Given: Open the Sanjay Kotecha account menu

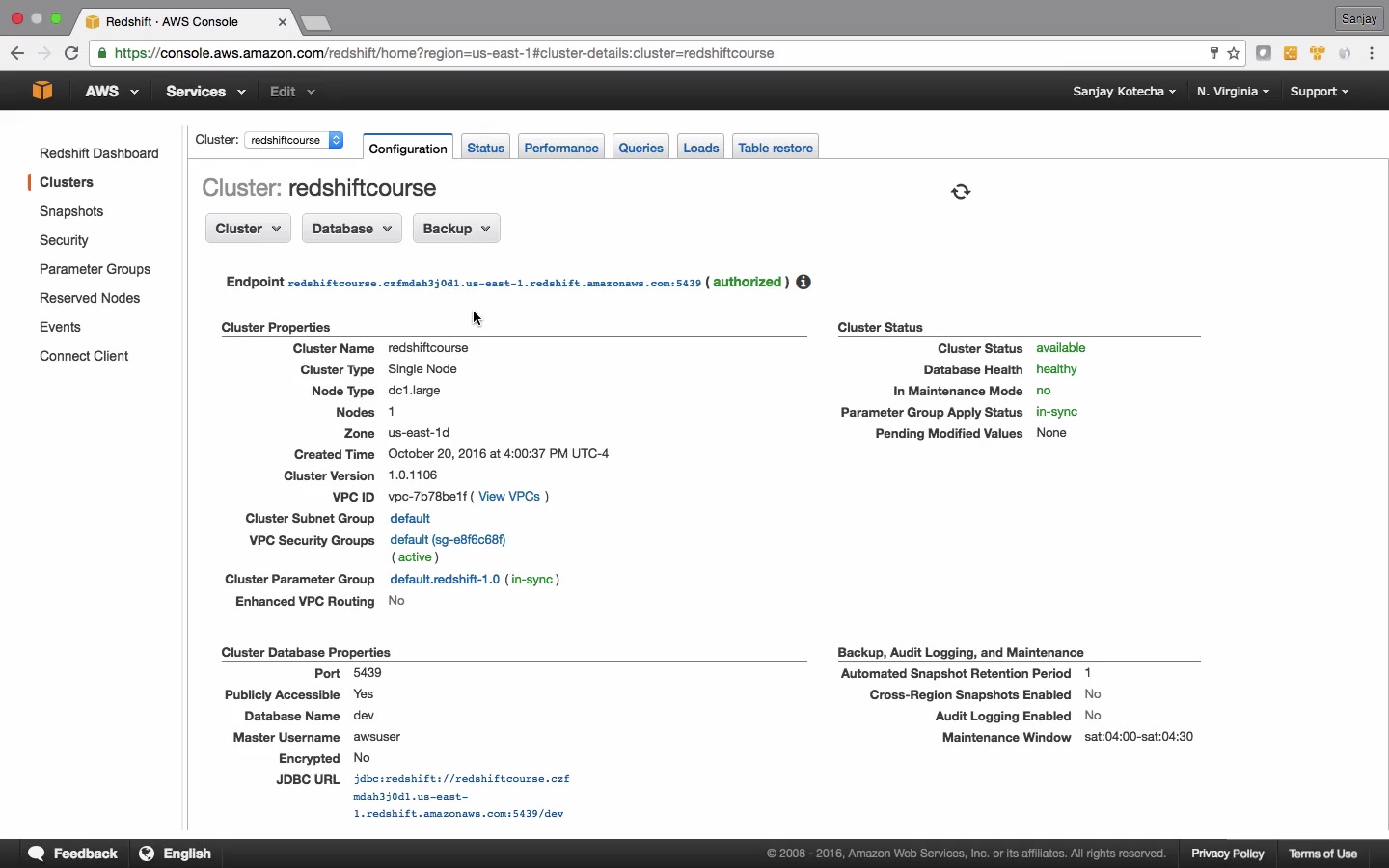Looking at the screenshot, I should [1125, 92].
